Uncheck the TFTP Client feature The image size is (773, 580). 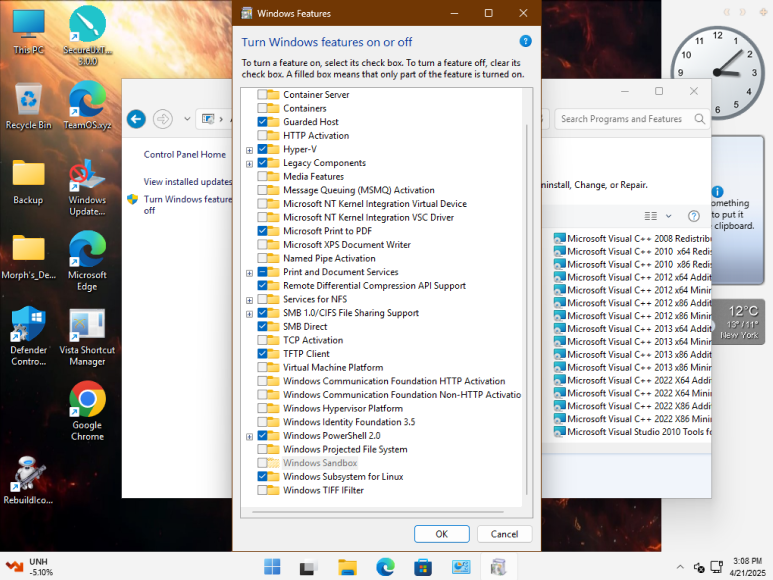(x=262, y=353)
